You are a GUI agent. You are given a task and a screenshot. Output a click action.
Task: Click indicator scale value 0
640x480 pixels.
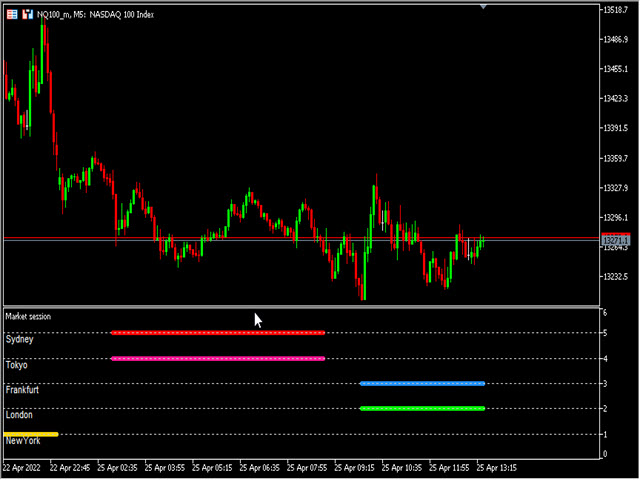(605, 454)
